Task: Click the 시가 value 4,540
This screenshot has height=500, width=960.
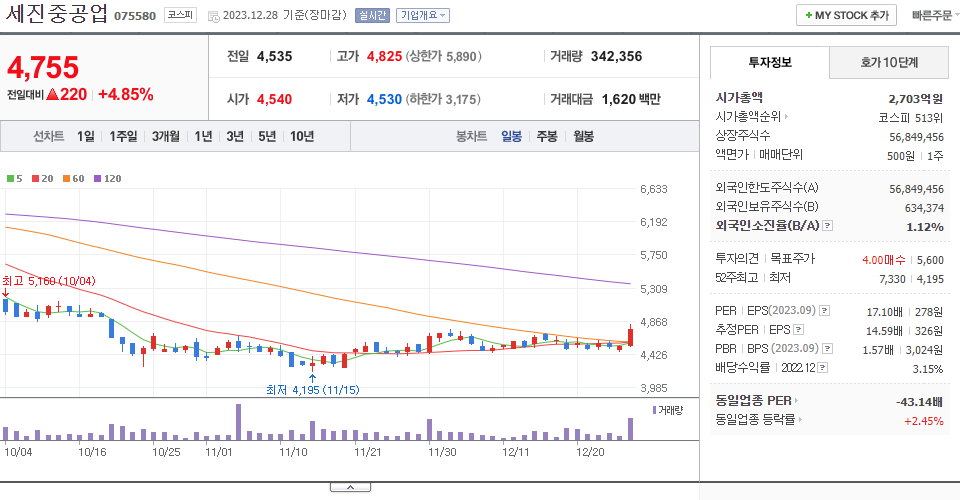Action: click(x=274, y=99)
